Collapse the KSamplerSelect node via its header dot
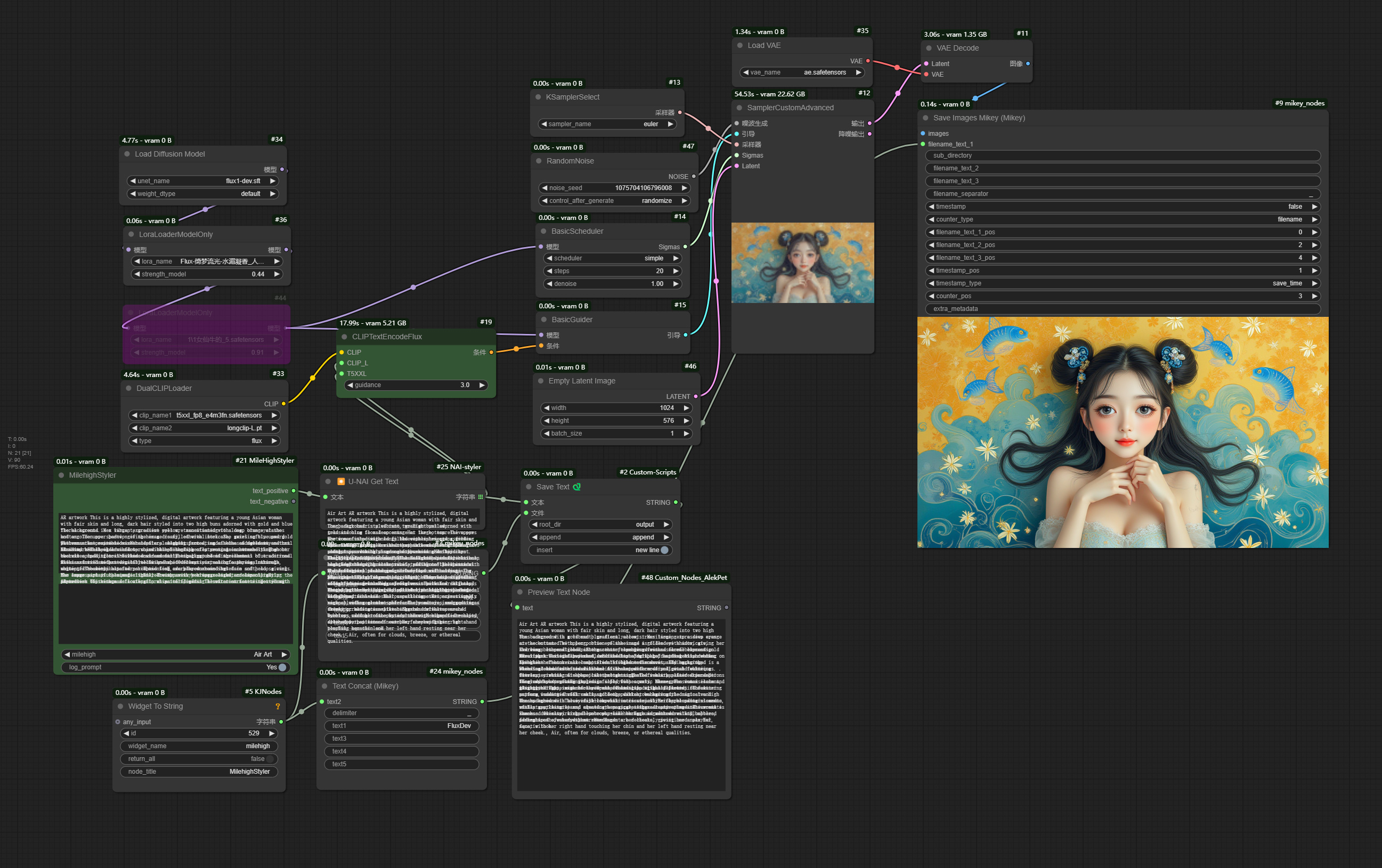Viewport: 1382px width, 868px height. tap(538, 96)
